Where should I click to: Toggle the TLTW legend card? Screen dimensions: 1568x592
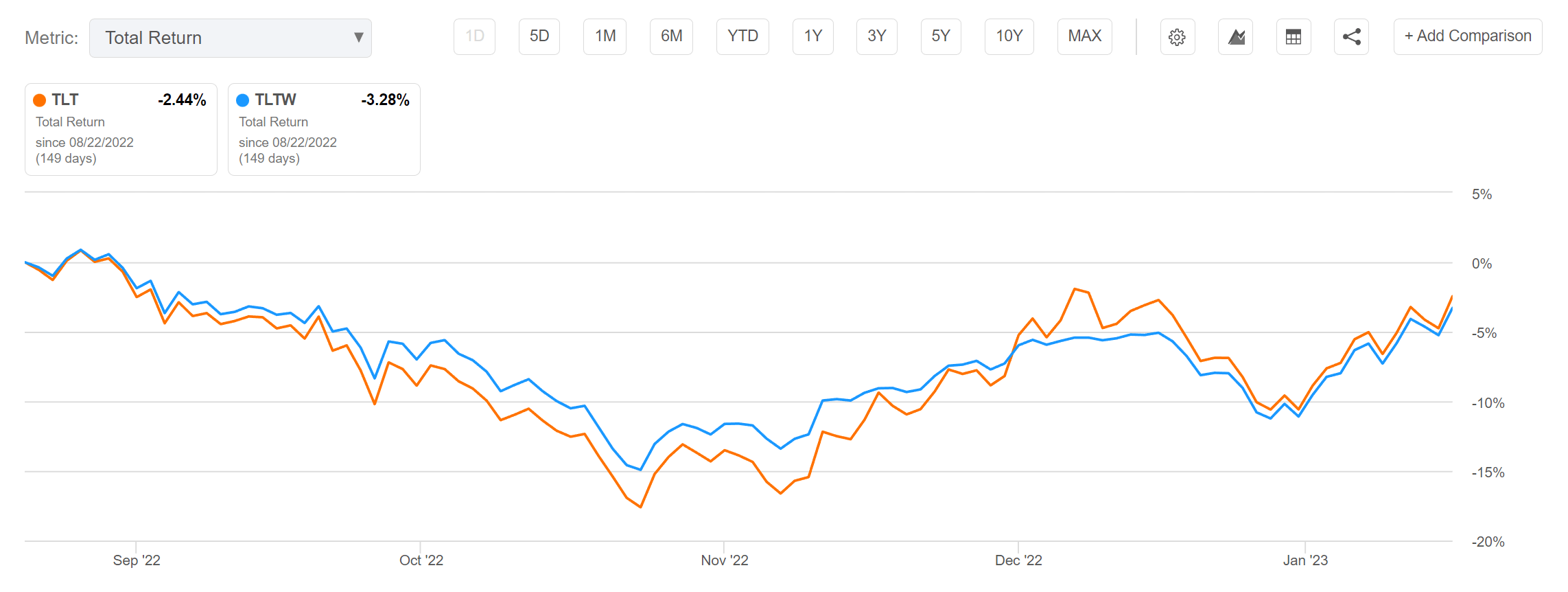click(324, 130)
